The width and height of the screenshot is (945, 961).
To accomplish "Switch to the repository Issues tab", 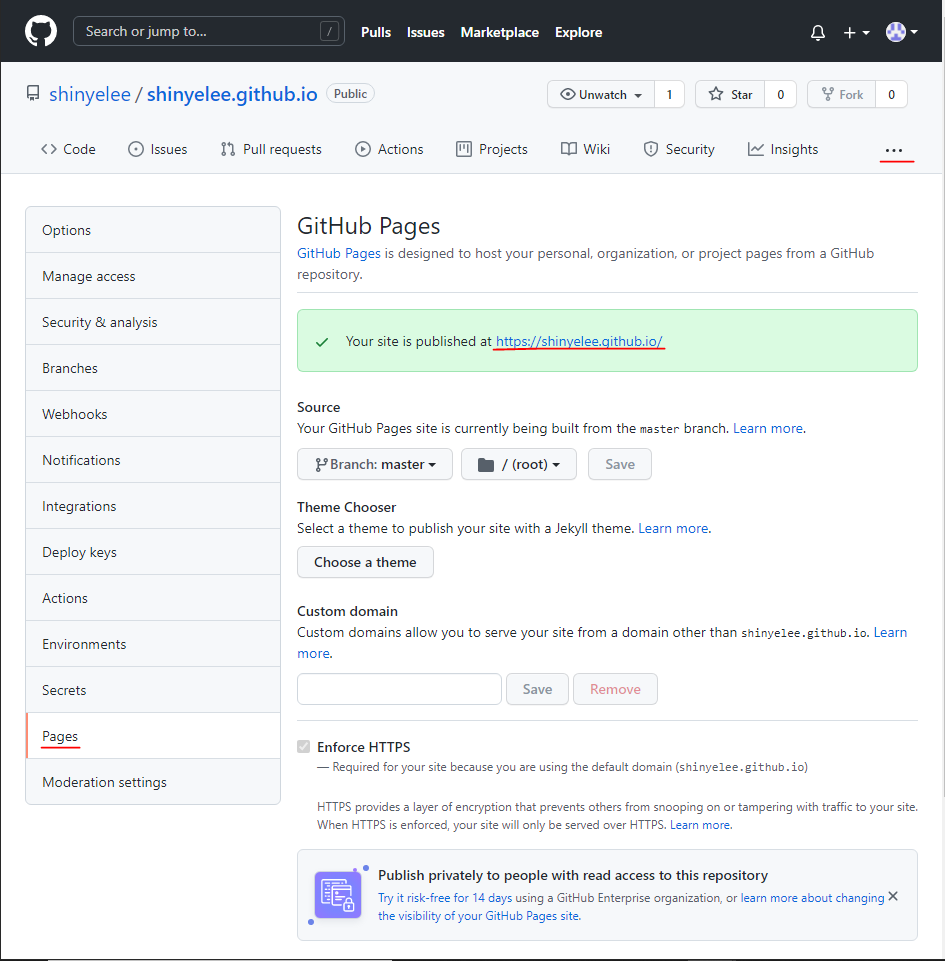I will click(158, 150).
